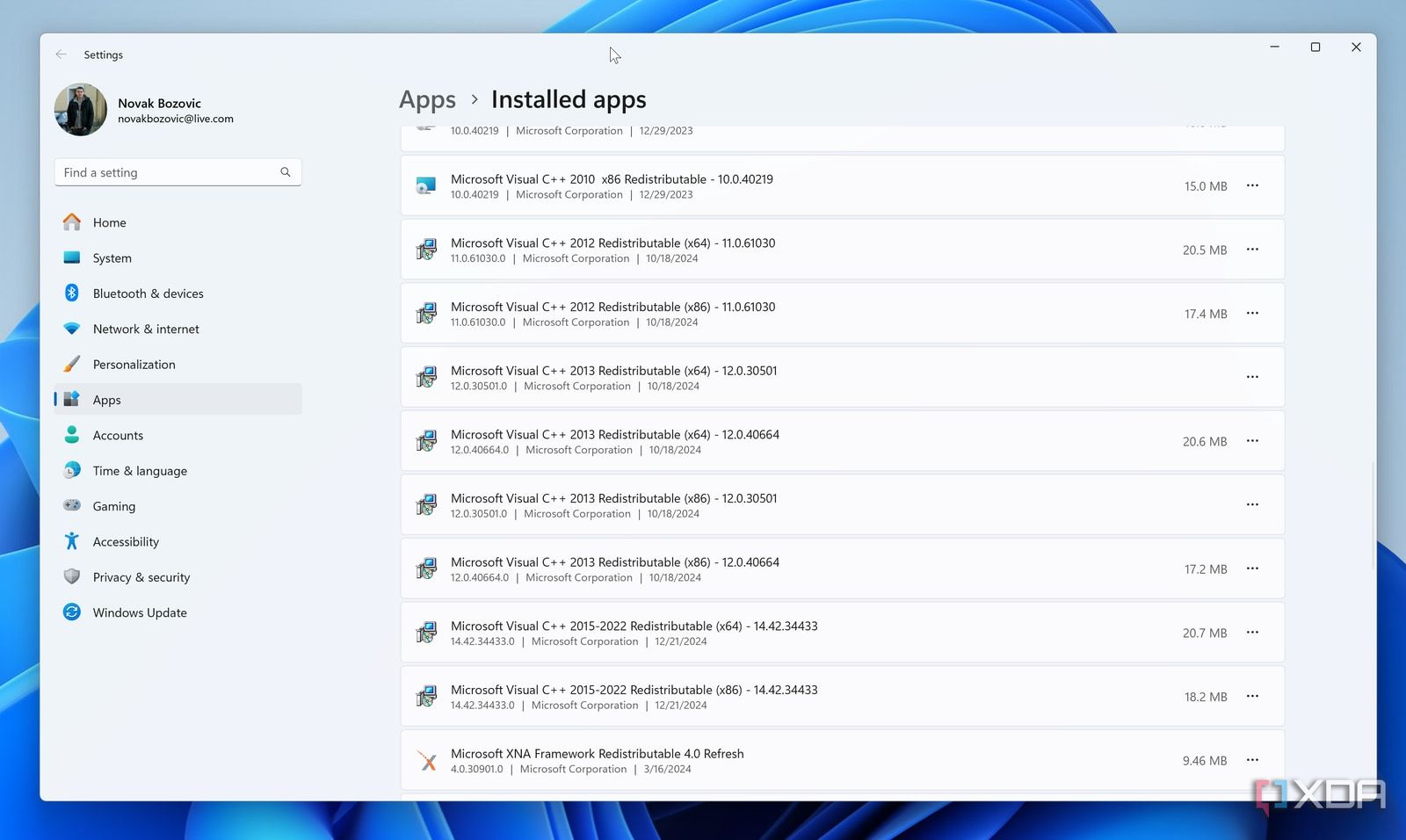
Task: Open Windows Update page
Action: click(178, 612)
